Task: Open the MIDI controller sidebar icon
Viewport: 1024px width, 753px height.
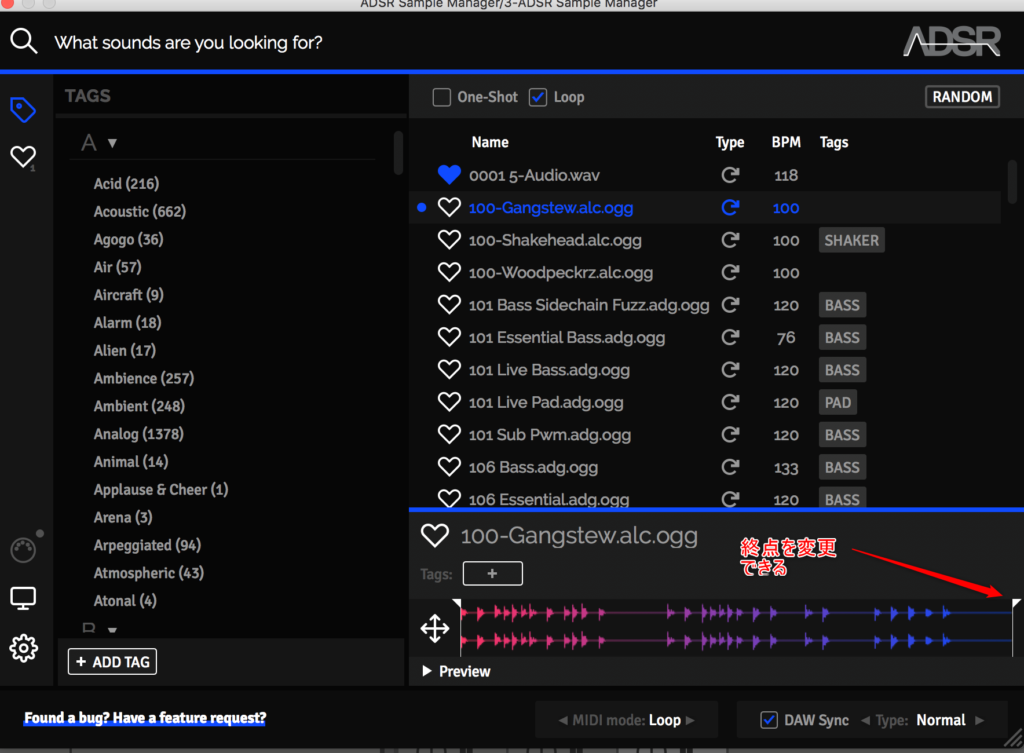Action: 23,550
